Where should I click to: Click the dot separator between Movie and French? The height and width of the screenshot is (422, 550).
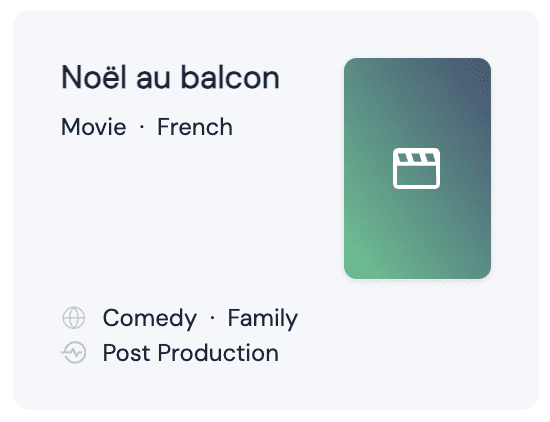142,127
